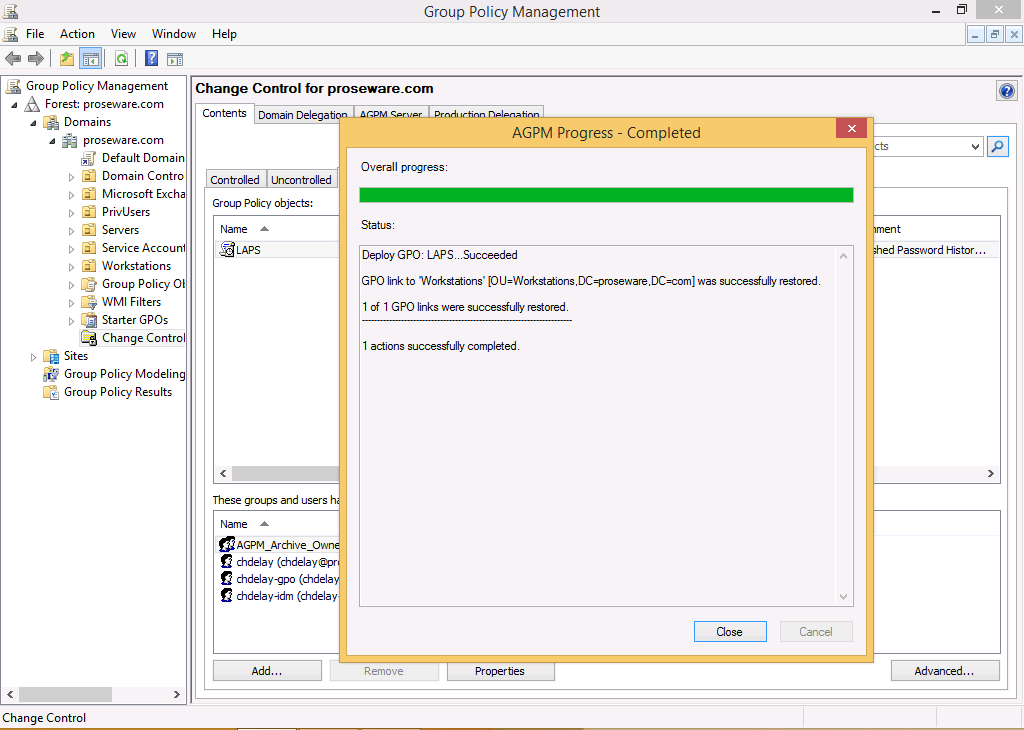Expand the Sites tree node
This screenshot has height=730, width=1024.
click(34, 357)
